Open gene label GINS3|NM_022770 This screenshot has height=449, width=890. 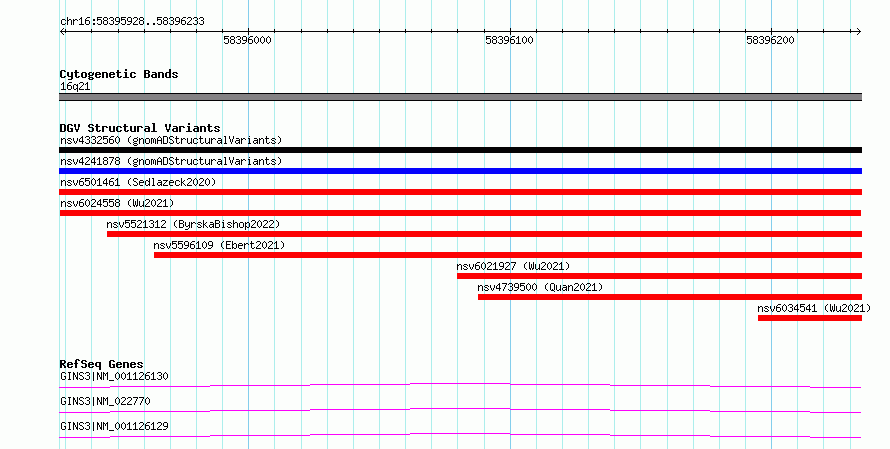105,401
